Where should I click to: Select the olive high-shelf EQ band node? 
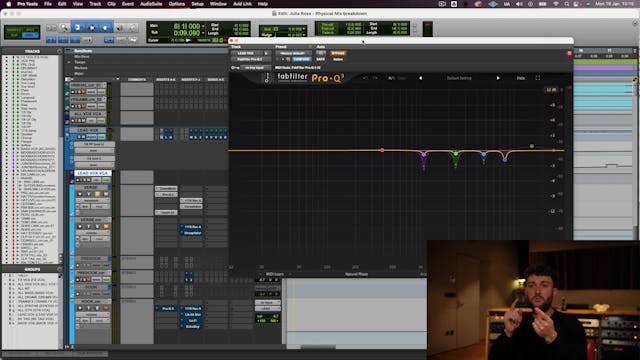pyautogui.click(x=531, y=146)
